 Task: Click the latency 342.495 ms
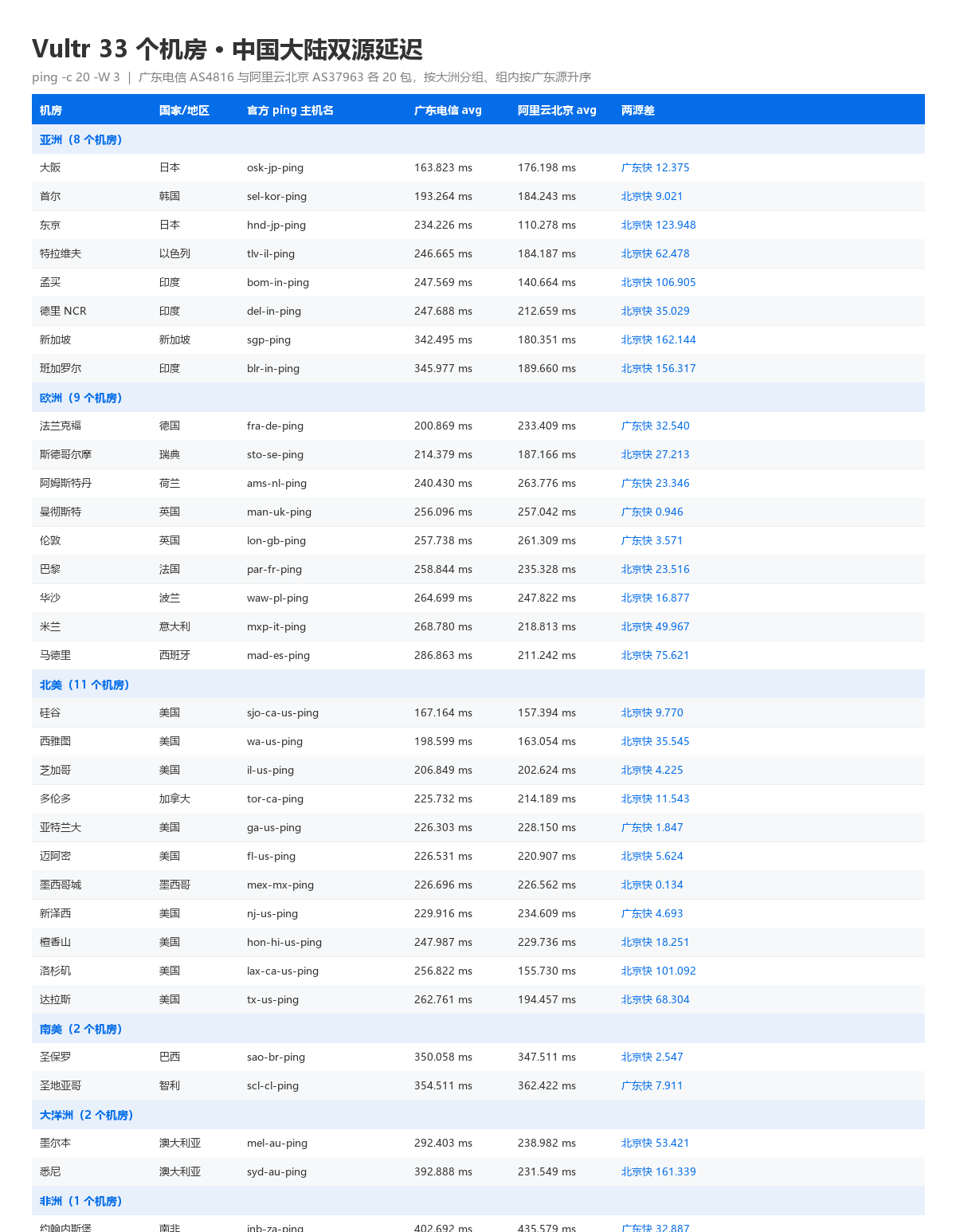pos(443,340)
